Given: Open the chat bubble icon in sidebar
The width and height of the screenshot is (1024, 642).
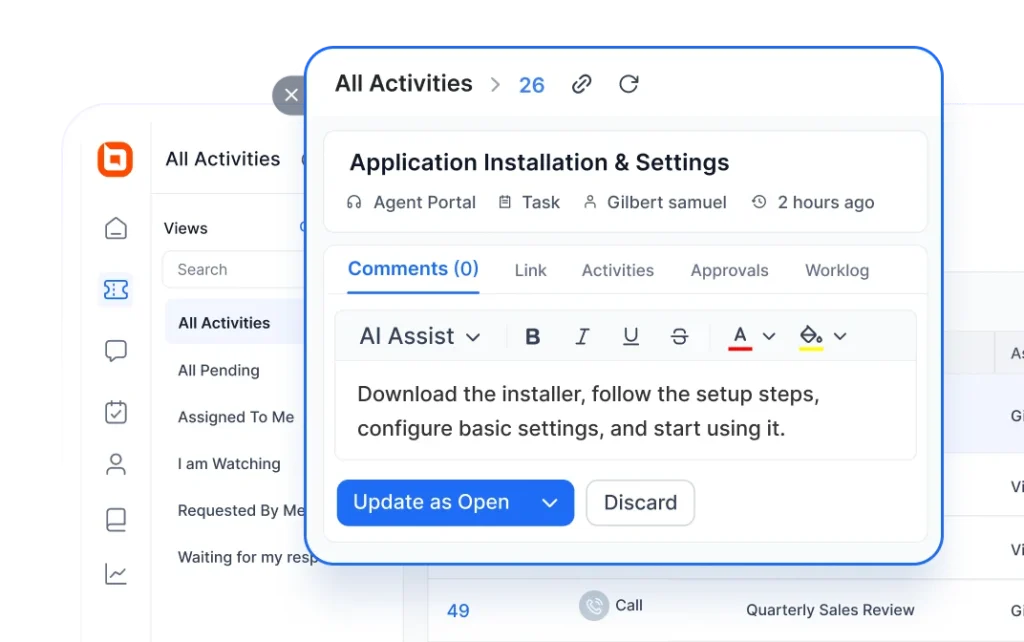Looking at the screenshot, I should [115, 351].
